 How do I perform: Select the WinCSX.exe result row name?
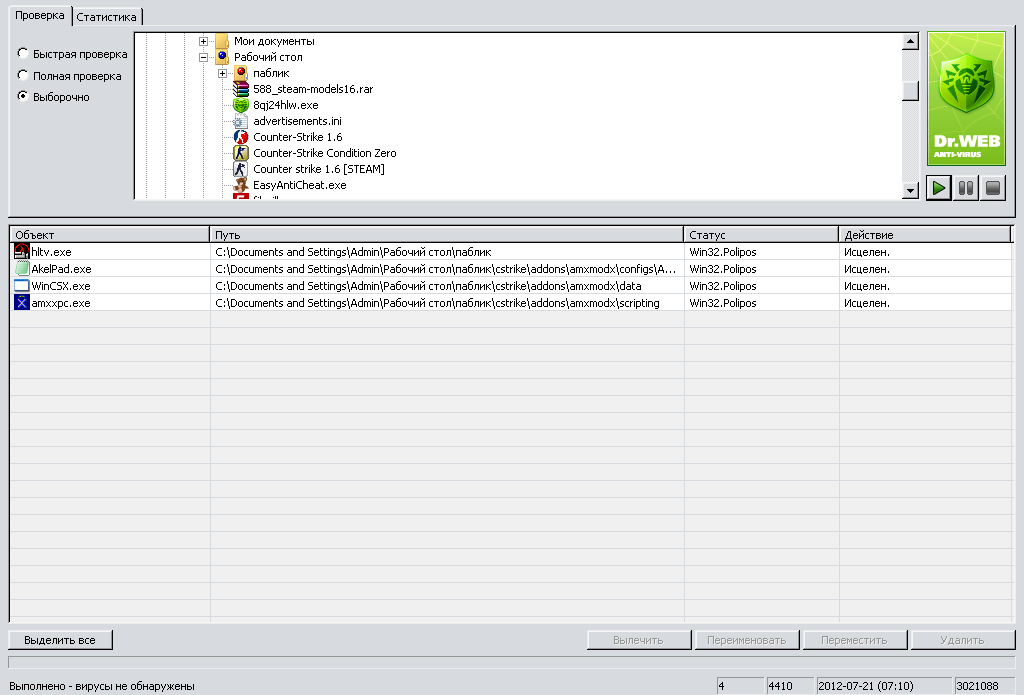61,286
